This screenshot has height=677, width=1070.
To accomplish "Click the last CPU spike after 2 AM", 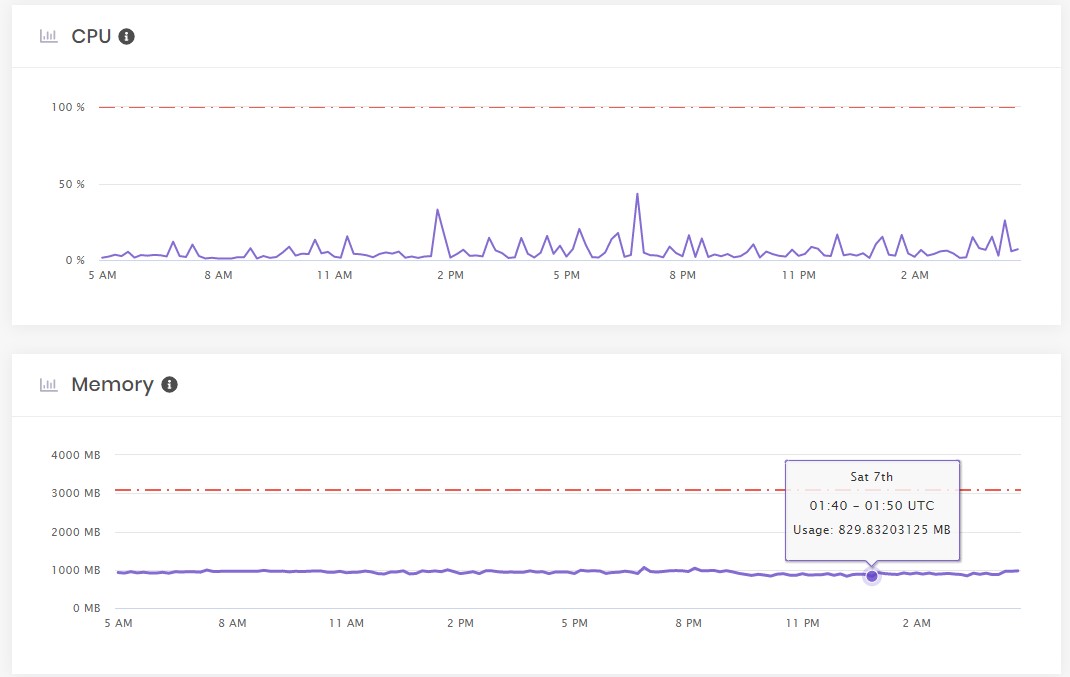I will point(1004,221).
